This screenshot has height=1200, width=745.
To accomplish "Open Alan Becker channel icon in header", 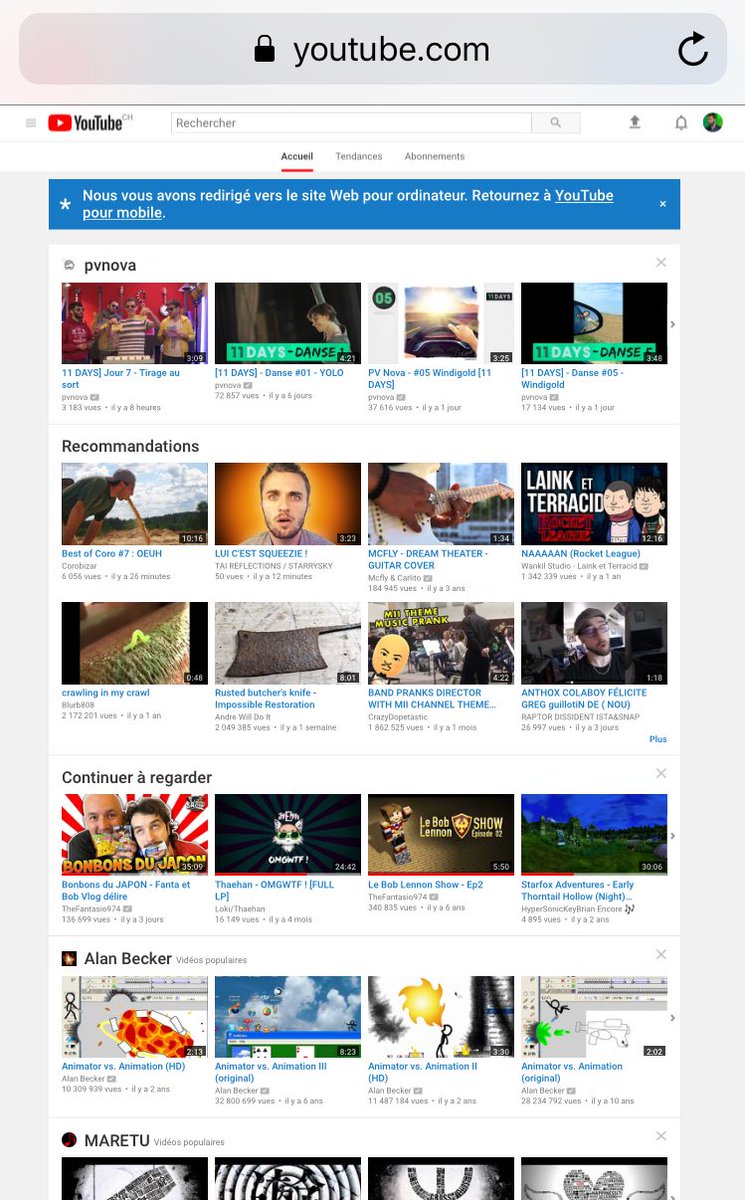I will 69,958.
